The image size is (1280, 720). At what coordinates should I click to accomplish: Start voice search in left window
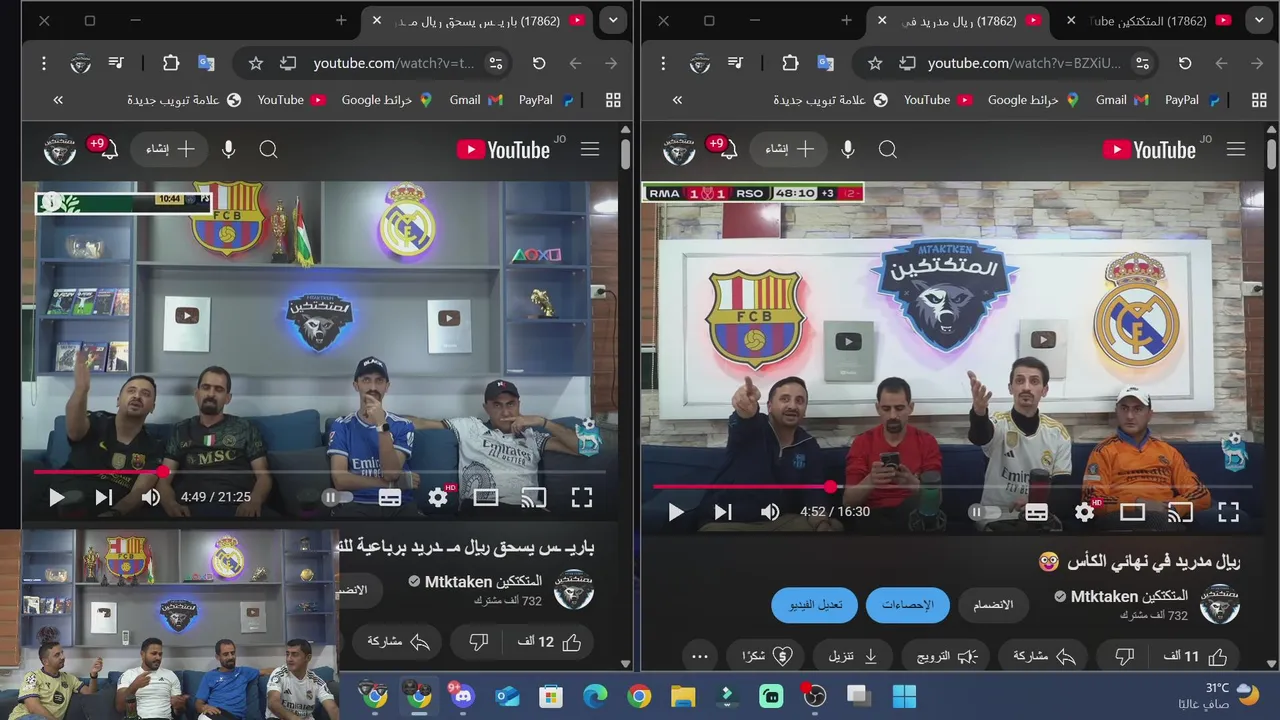point(229,149)
